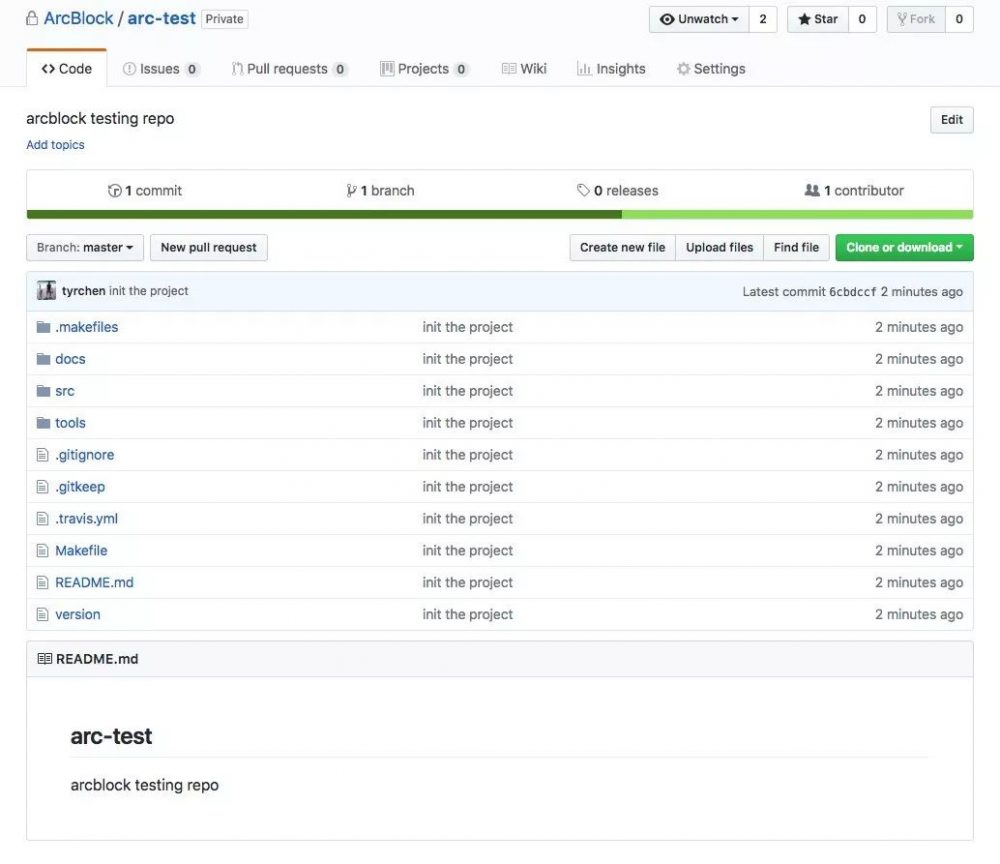Click the light green language bar segment
Image resolution: width=1000 pixels, height=864 pixels.
tap(797, 215)
